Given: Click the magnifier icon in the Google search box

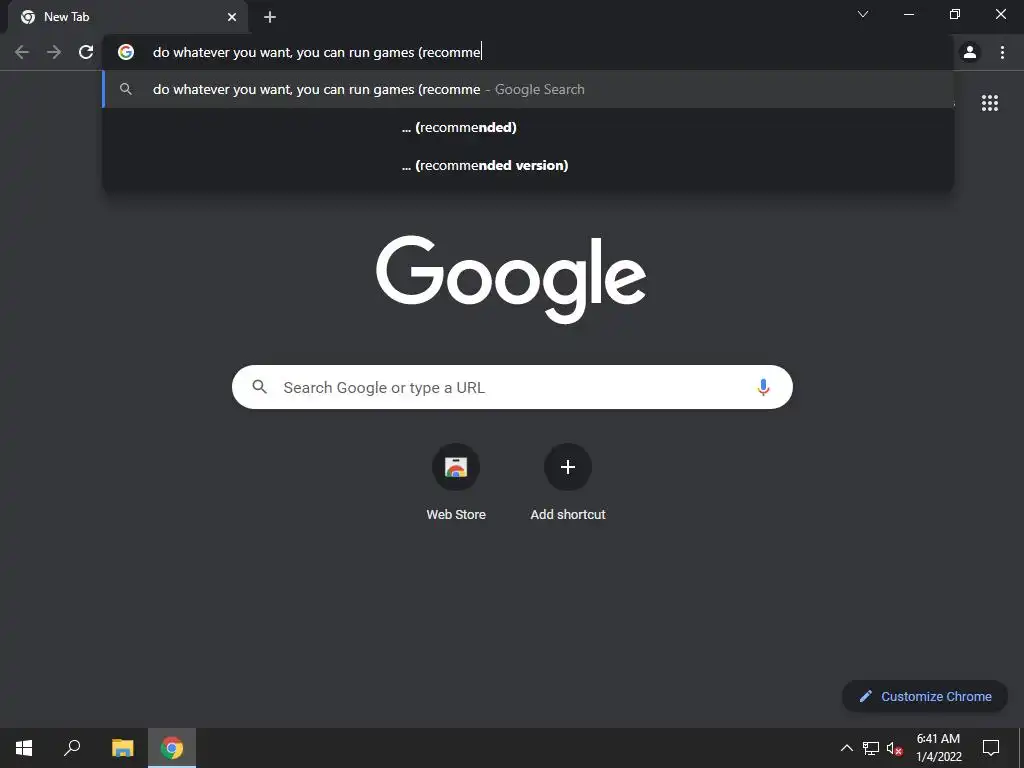Looking at the screenshot, I should (x=259, y=387).
